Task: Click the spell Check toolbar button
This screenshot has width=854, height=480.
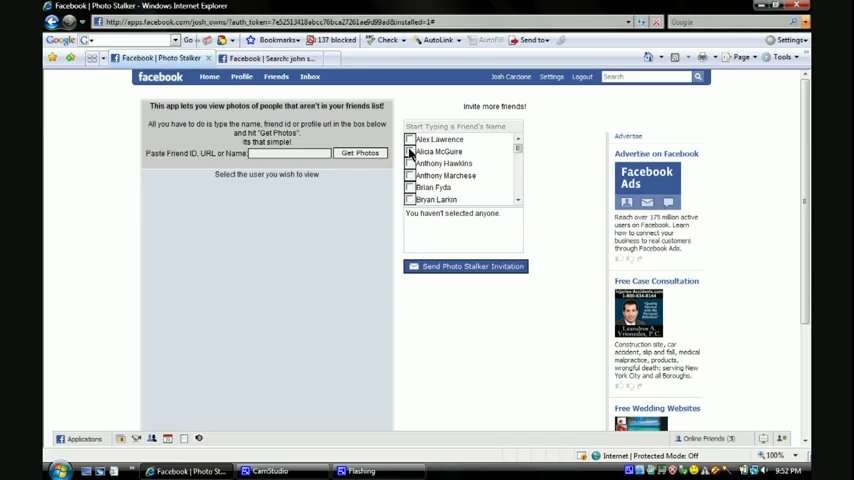Action: pyautogui.click(x=386, y=40)
